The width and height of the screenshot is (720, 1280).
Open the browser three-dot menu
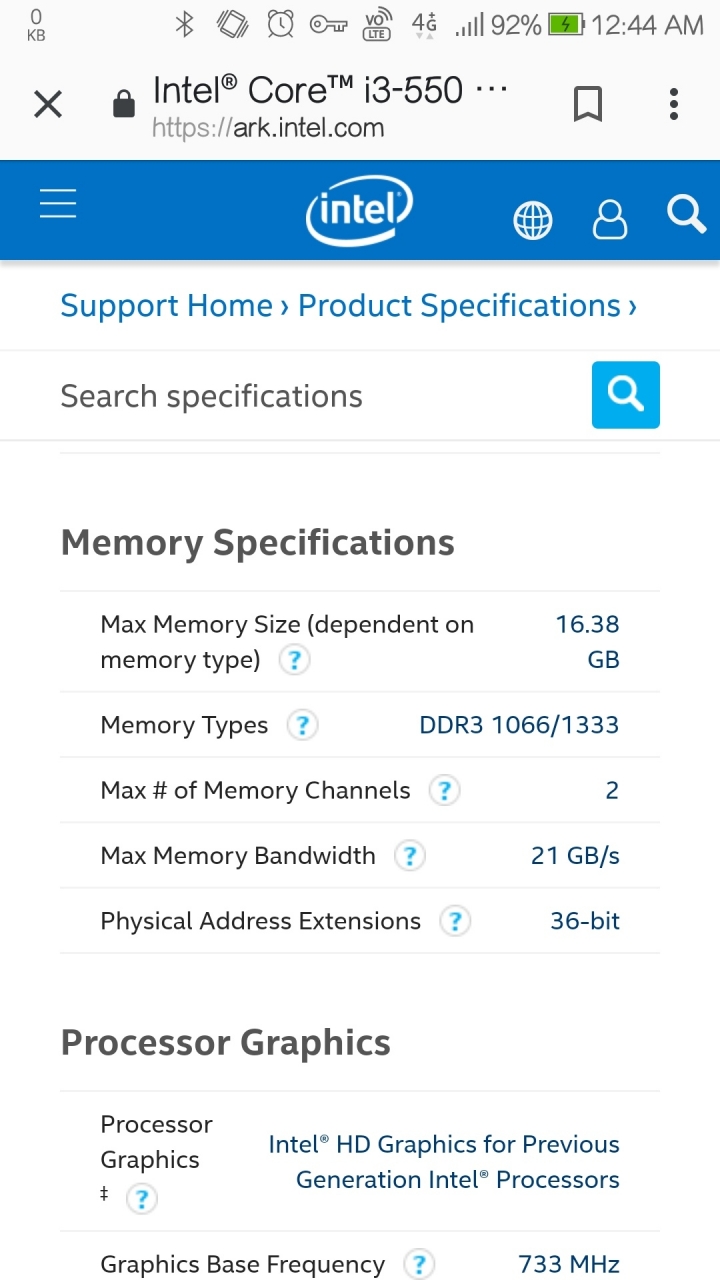tap(674, 104)
